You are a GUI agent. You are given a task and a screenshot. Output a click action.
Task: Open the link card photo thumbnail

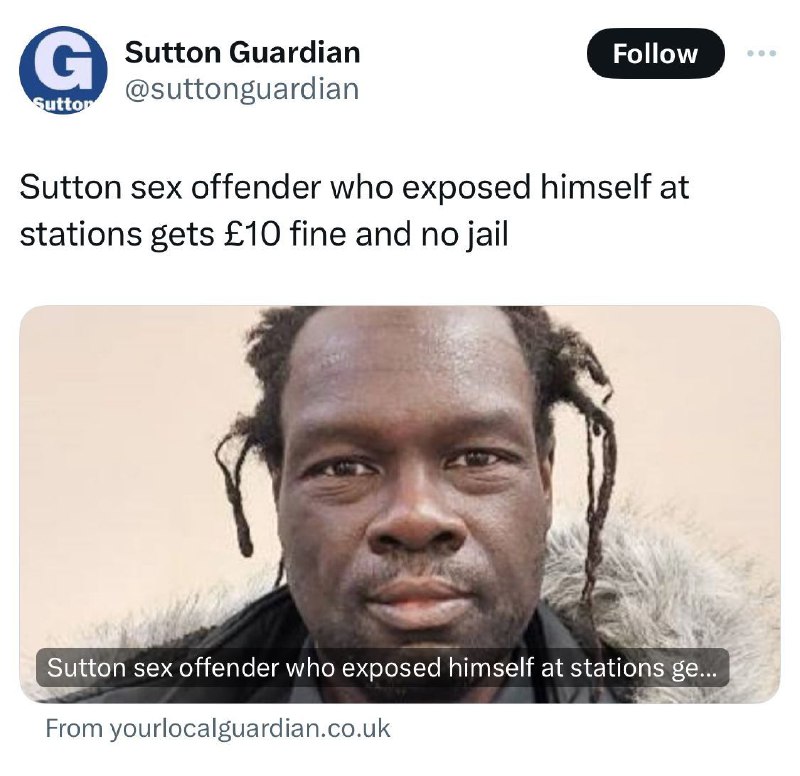tap(399, 504)
